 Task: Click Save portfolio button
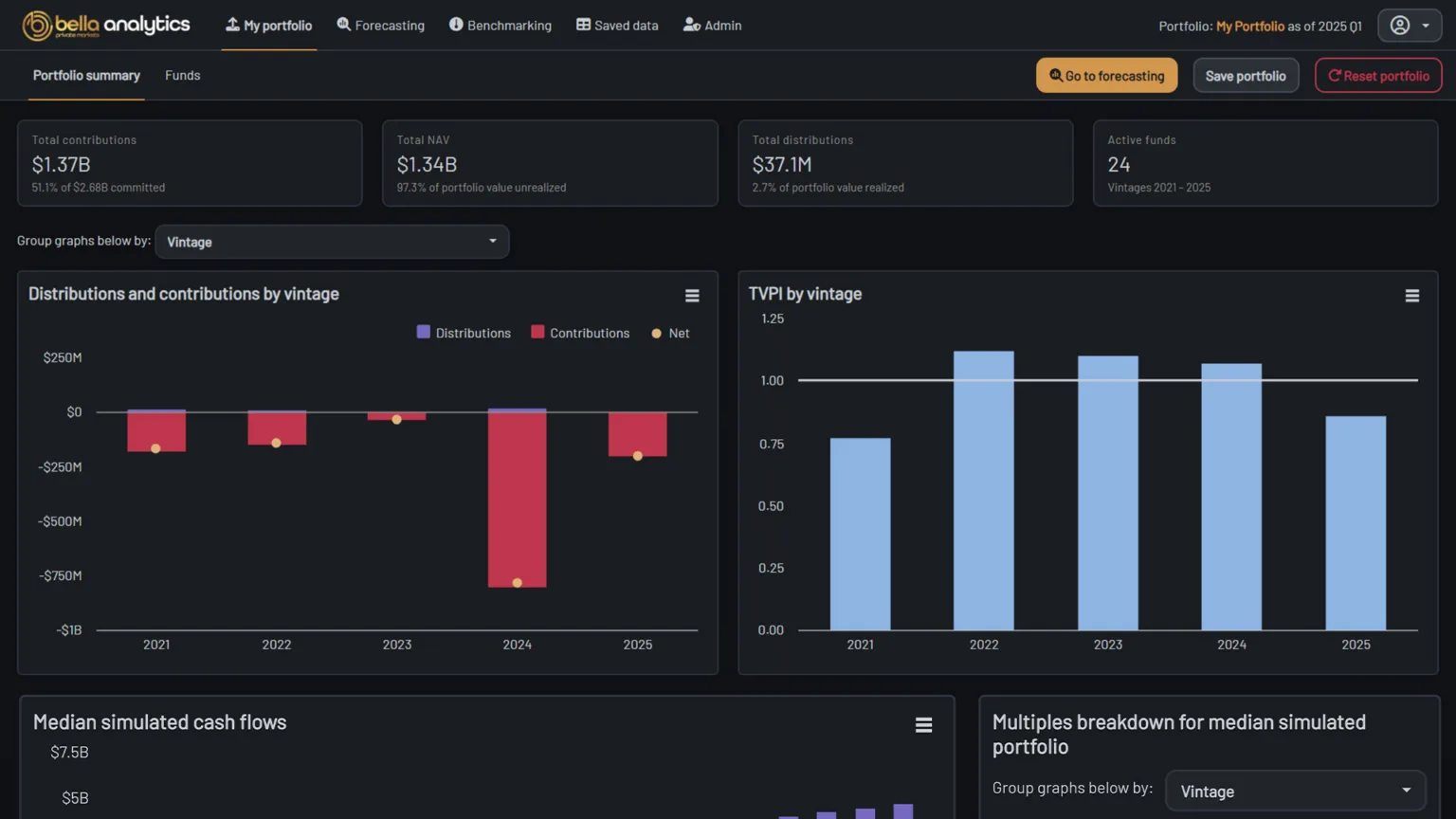click(1246, 76)
